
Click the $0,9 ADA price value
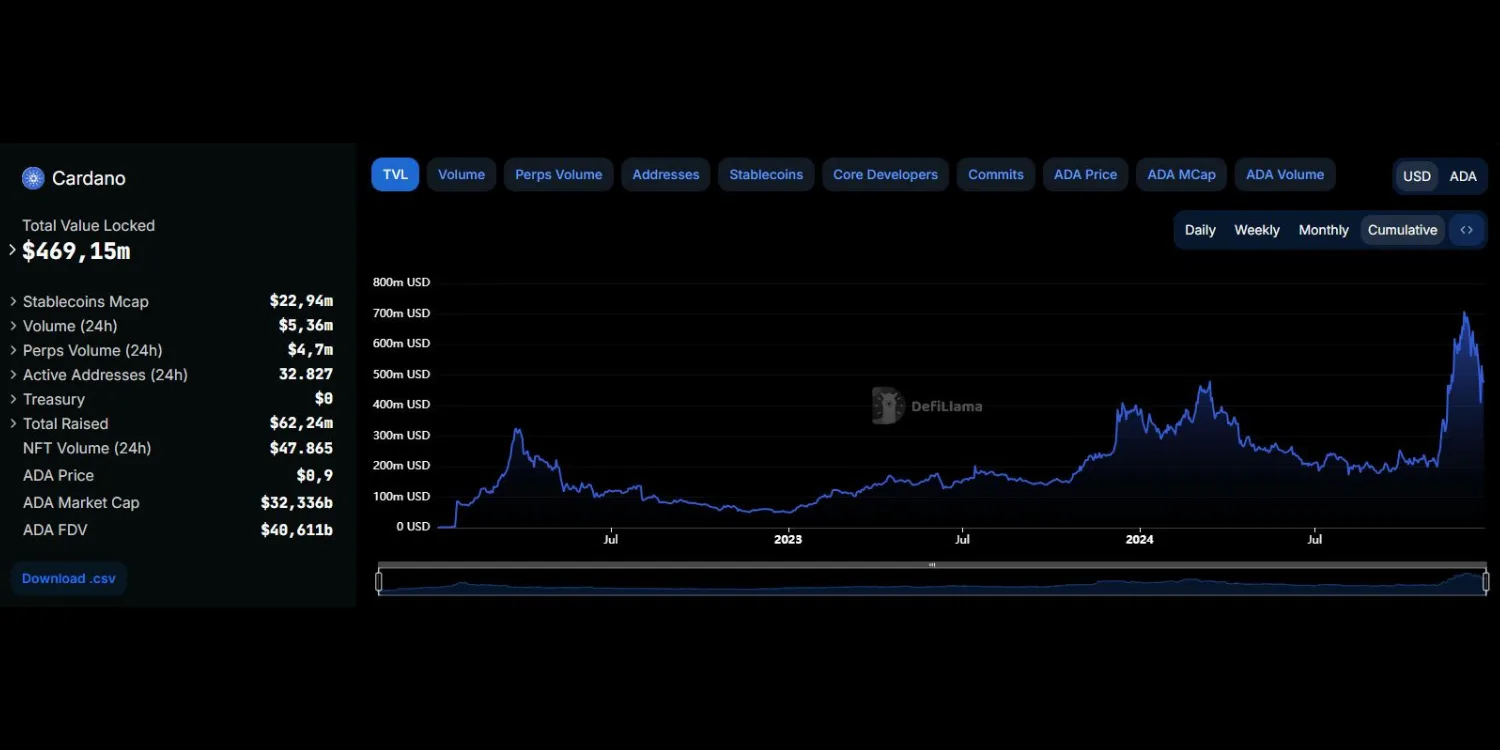coord(315,476)
